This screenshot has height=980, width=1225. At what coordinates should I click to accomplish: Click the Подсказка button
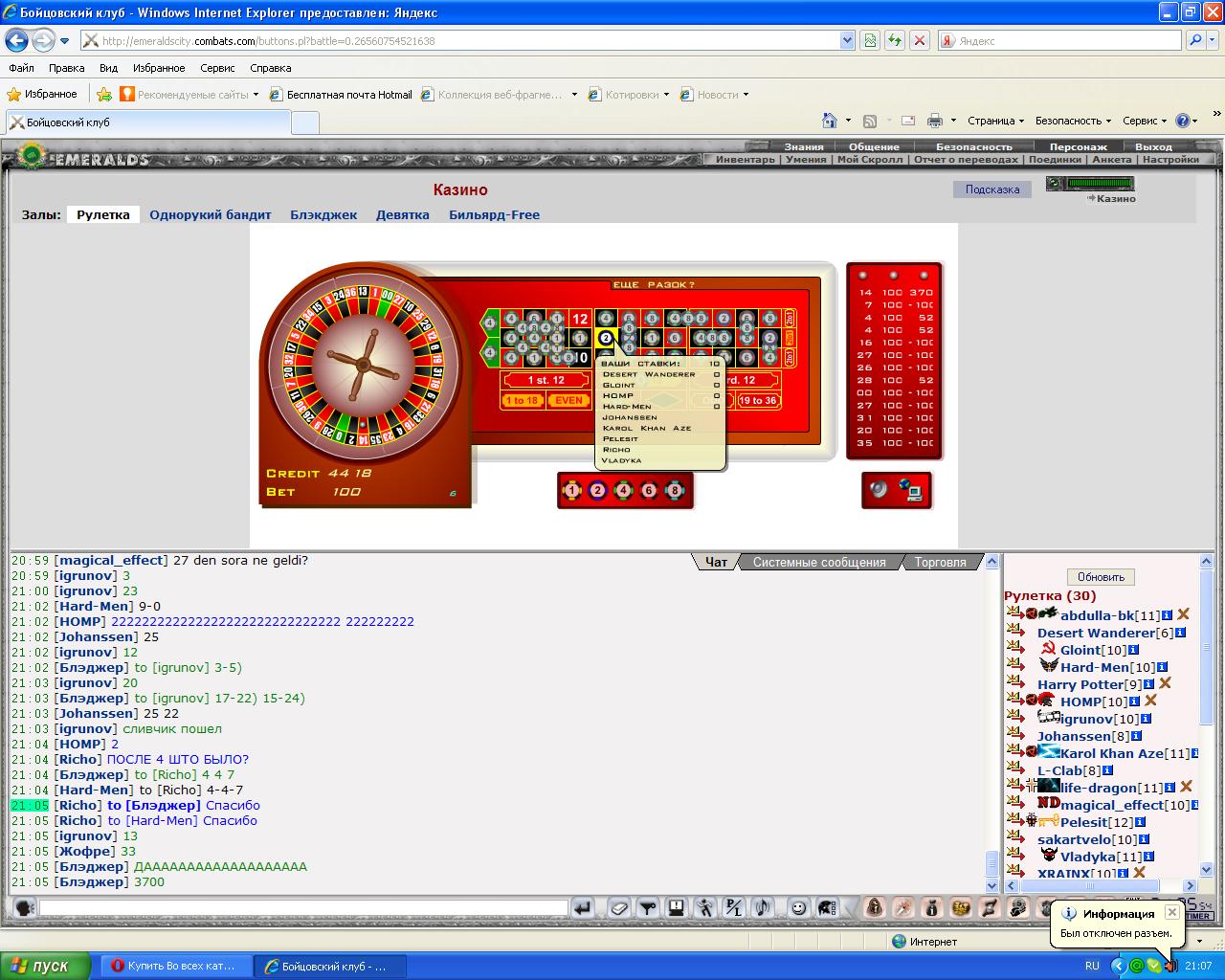[x=991, y=189]
